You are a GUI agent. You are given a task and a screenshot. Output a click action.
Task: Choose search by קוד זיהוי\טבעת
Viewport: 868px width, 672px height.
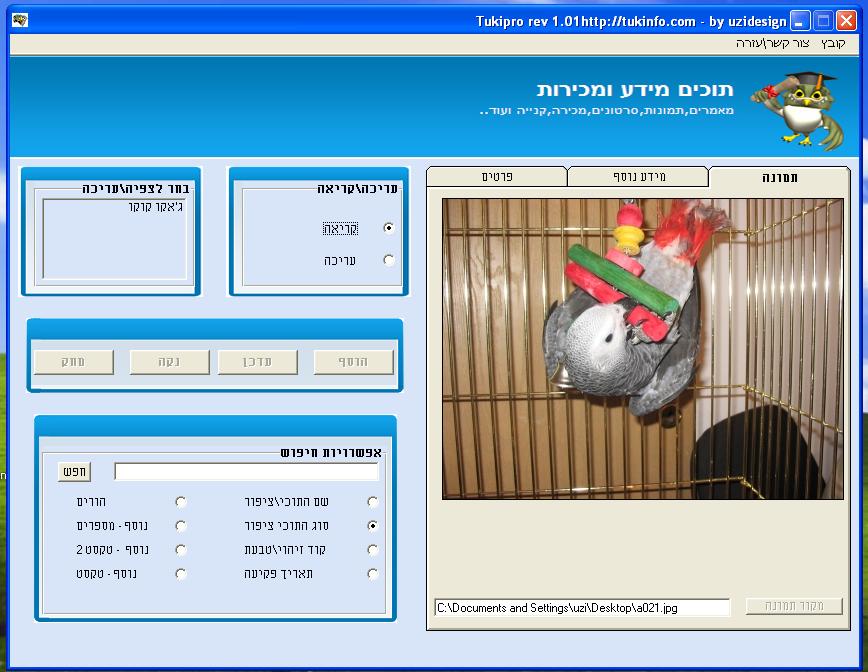click(373, 550)
